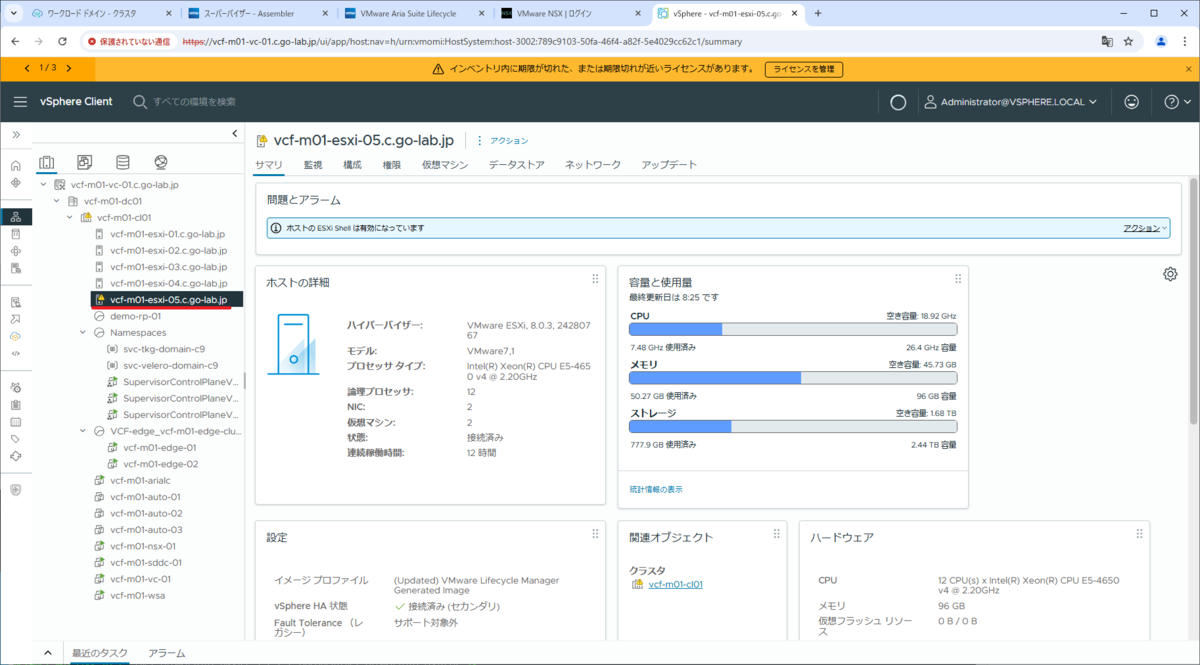Collapse vcf-m01-vc-01.c.go-lab.jp tree node

(44, 185)
